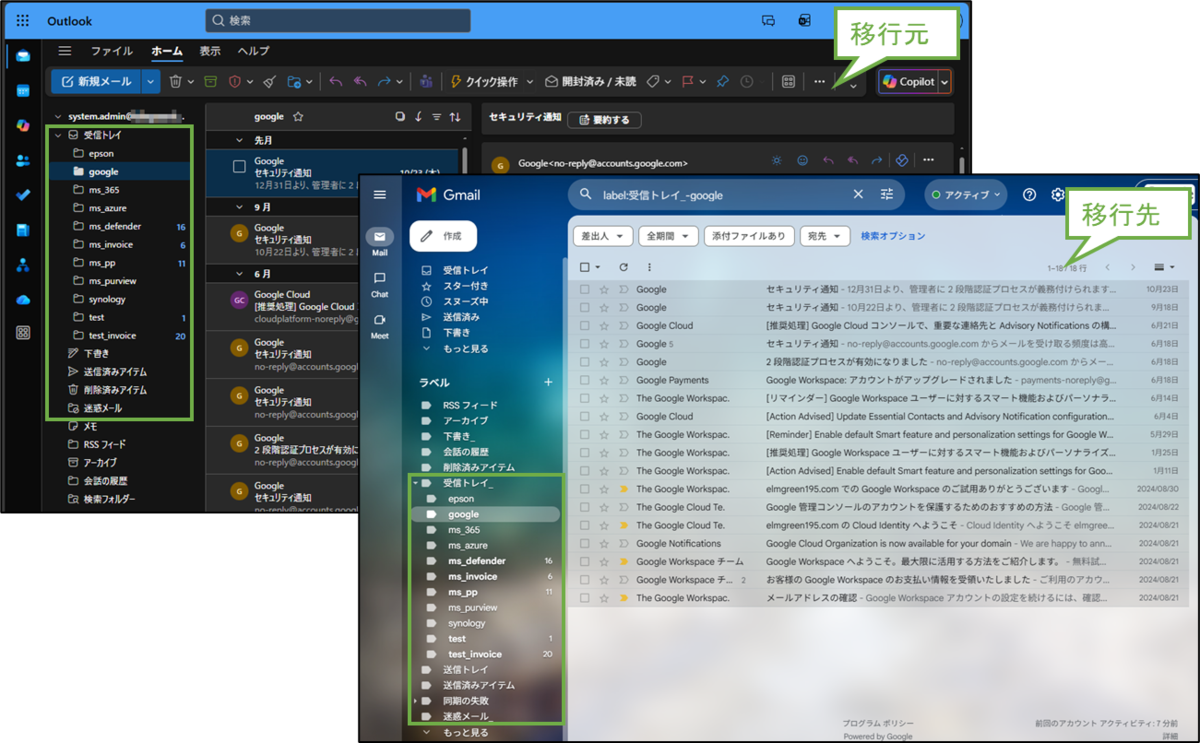Collapse the 先月 group in Outlook list
The image size is (1200, 743).
click(x=239, y=141)
